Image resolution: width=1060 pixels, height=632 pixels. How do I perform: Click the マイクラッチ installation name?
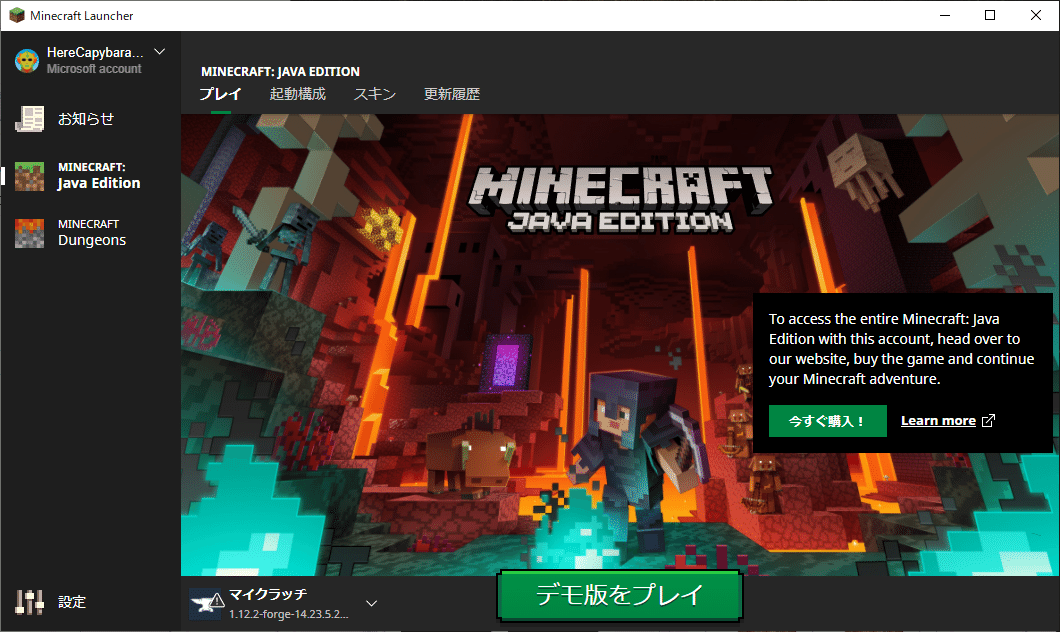click(x=268, y=594)
